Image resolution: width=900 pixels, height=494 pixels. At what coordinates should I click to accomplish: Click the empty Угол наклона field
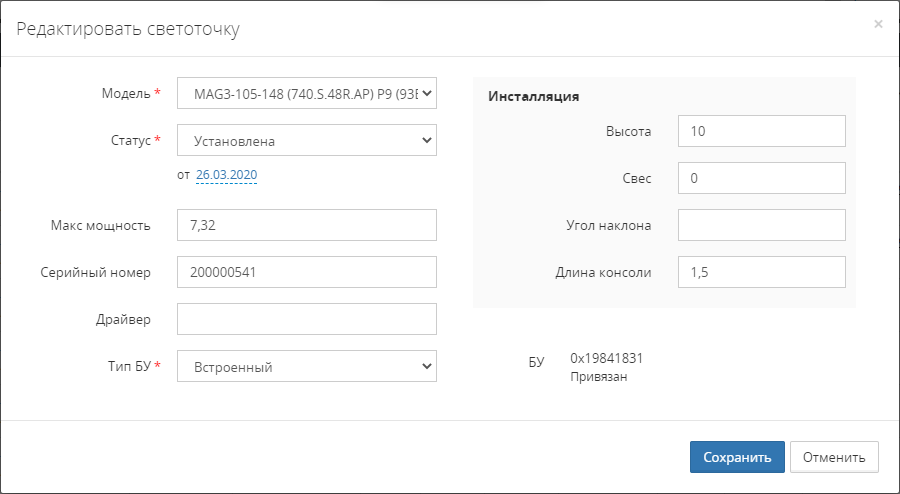point(761,225)
